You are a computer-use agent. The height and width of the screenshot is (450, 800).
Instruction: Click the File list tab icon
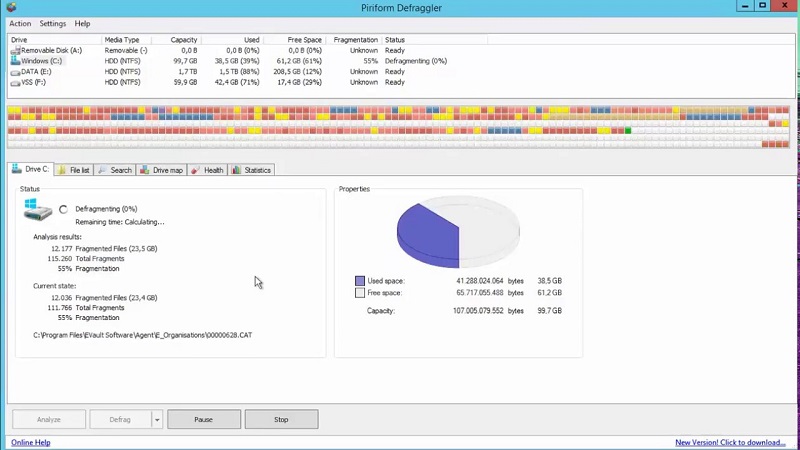[x=62, y=170]
